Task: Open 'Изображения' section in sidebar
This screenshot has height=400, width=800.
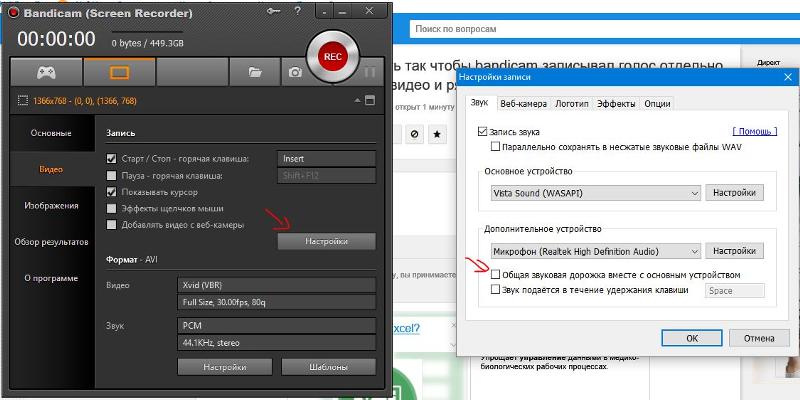Action: (x=51, y=206)
